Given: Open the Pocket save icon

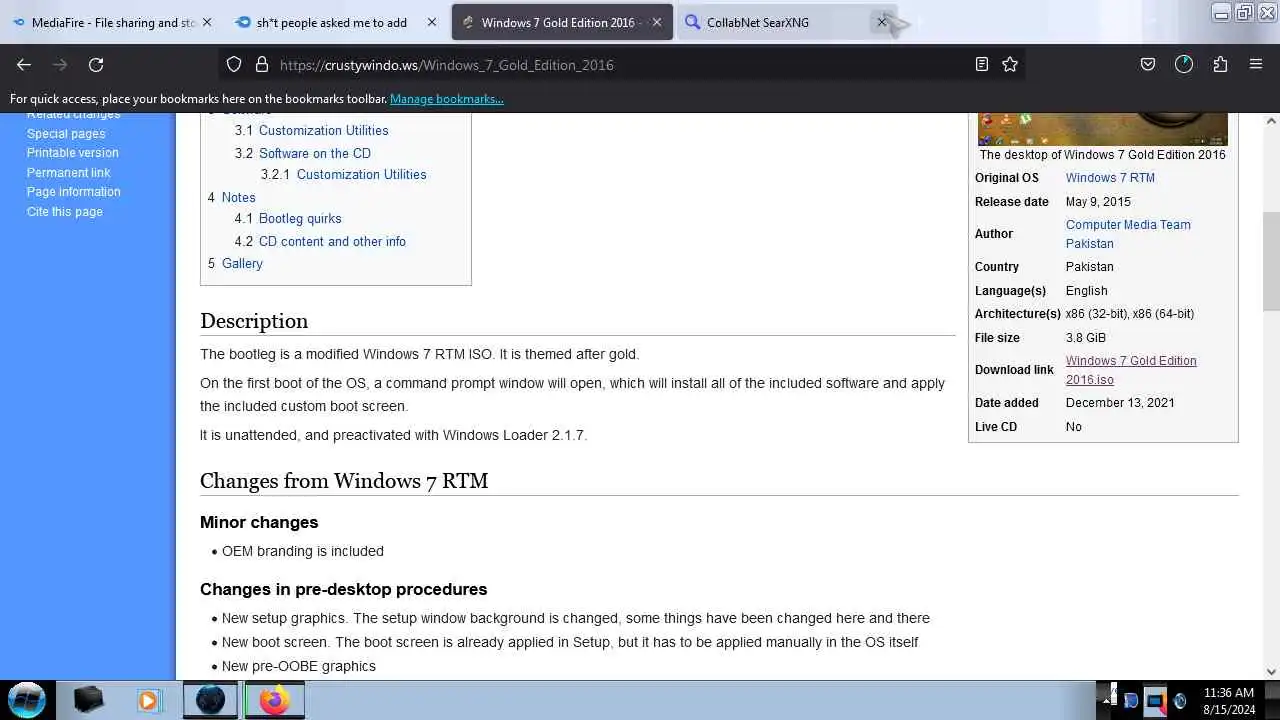Looking at the screenshot, I should coord(1148,64).
